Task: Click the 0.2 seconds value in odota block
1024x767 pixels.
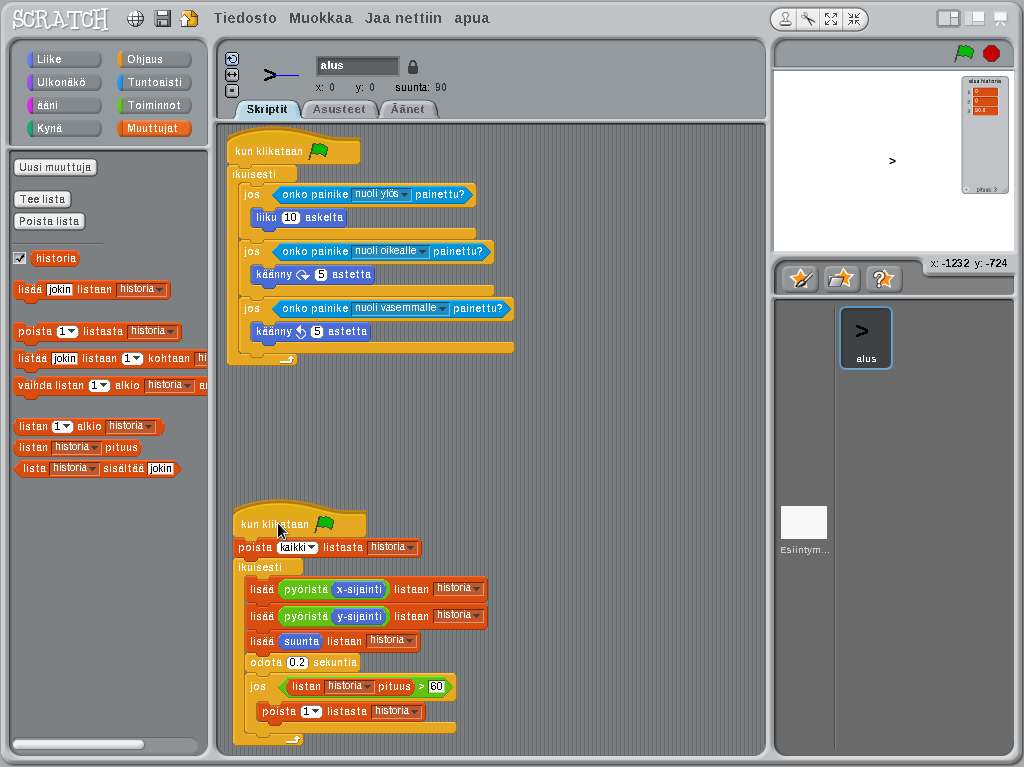Action: tap(297, 662)
